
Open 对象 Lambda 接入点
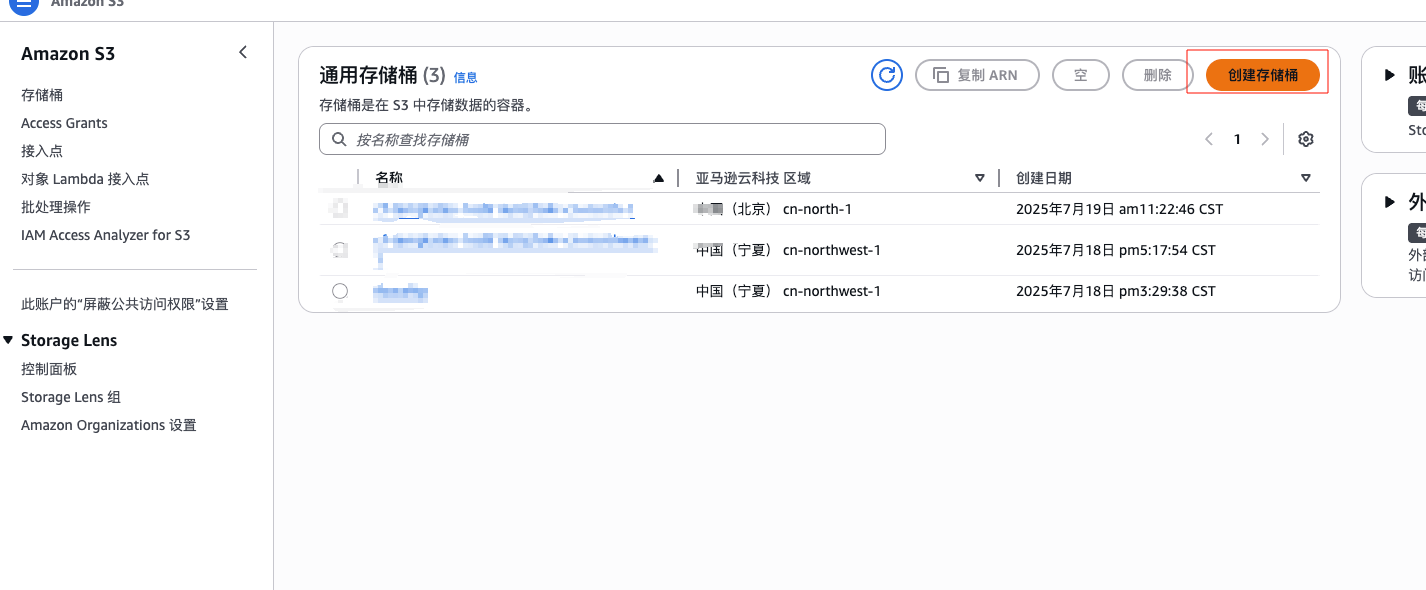click(x=85, y=179)
